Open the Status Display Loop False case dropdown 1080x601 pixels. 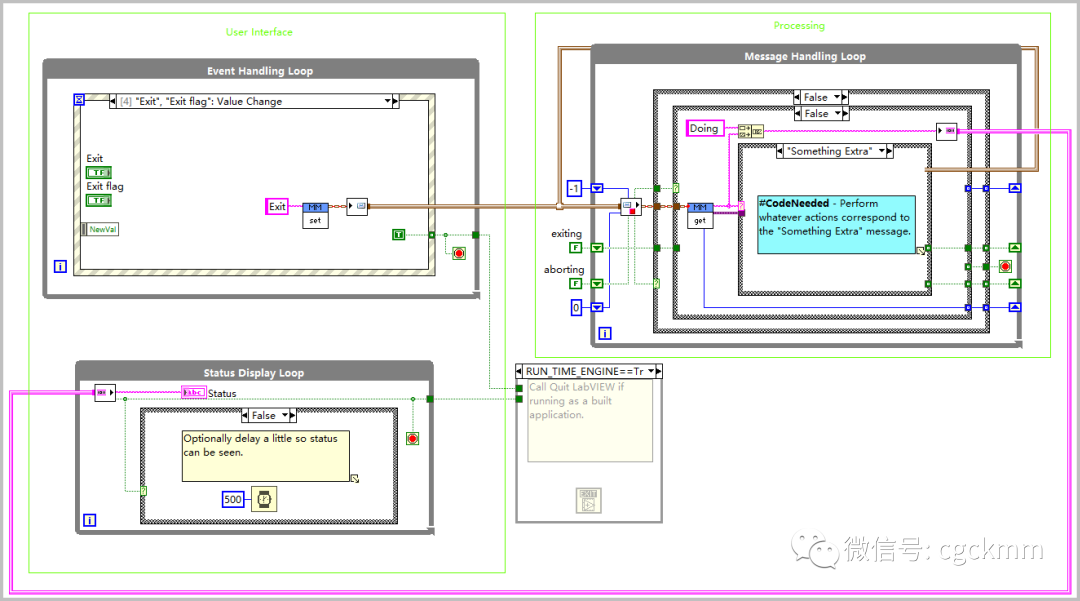[x=284, y=415]
